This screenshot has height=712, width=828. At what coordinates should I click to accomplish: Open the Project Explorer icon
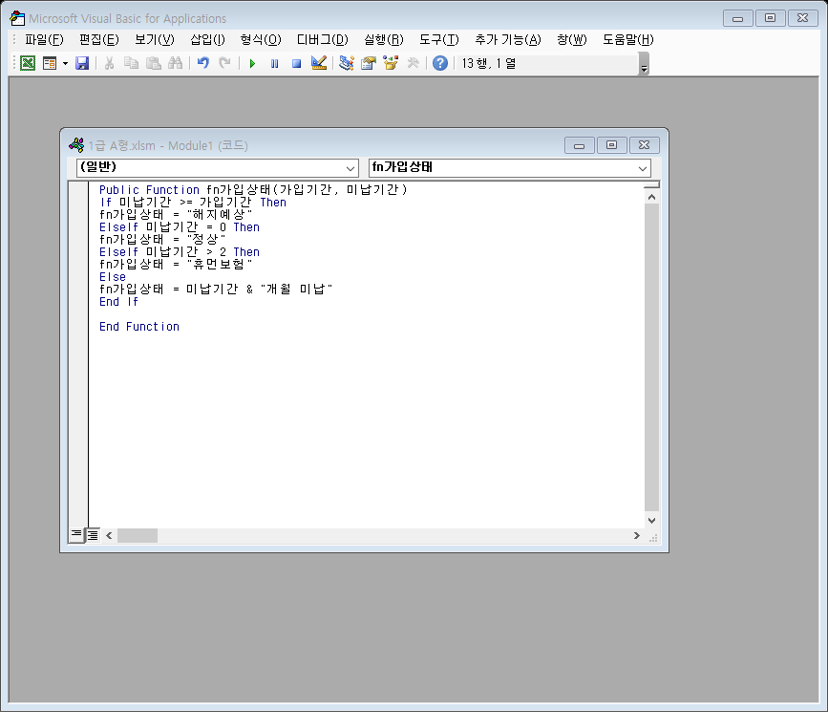click(346, 63)
